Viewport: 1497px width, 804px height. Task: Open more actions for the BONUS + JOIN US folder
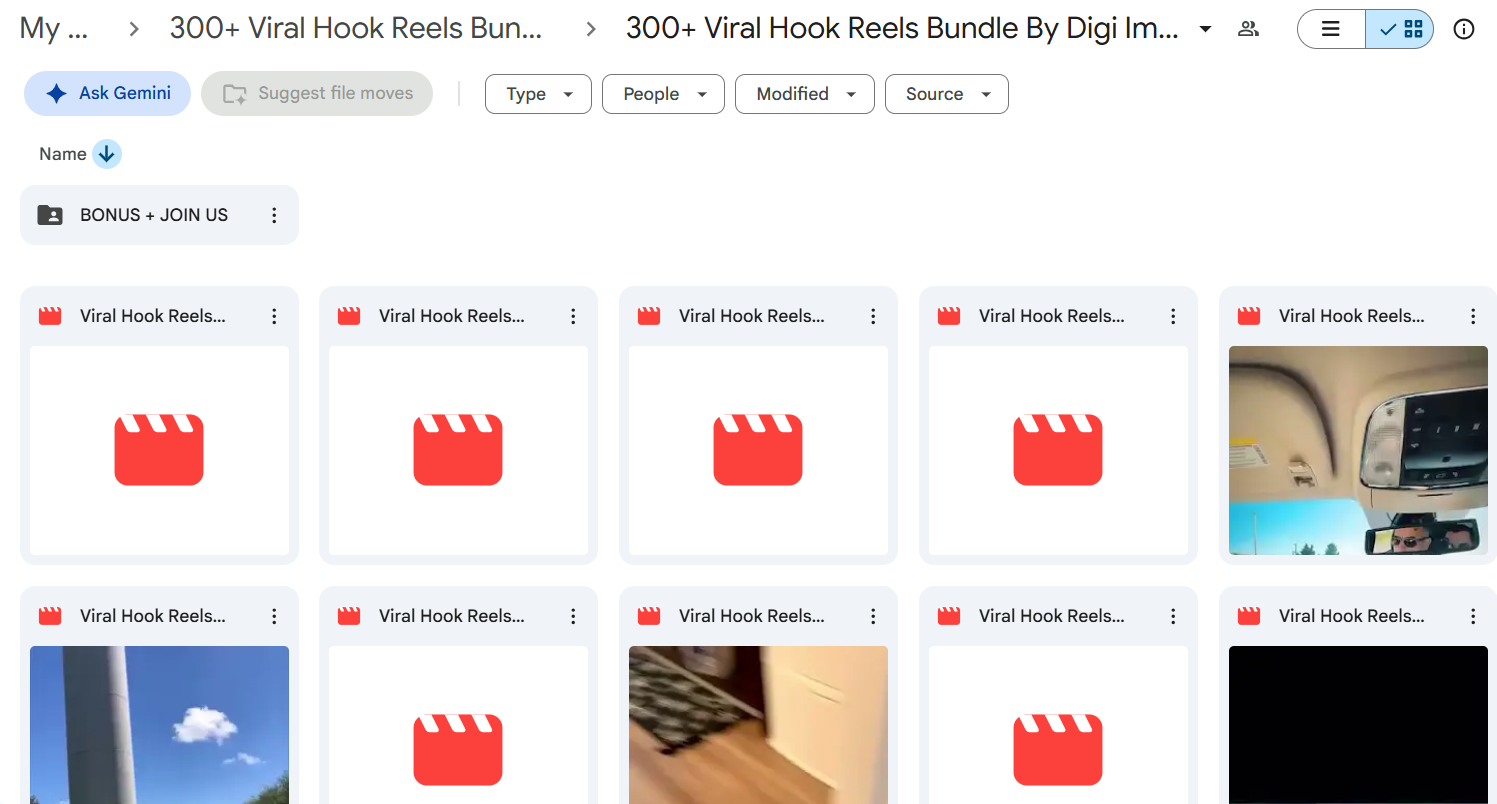point(274,215)
